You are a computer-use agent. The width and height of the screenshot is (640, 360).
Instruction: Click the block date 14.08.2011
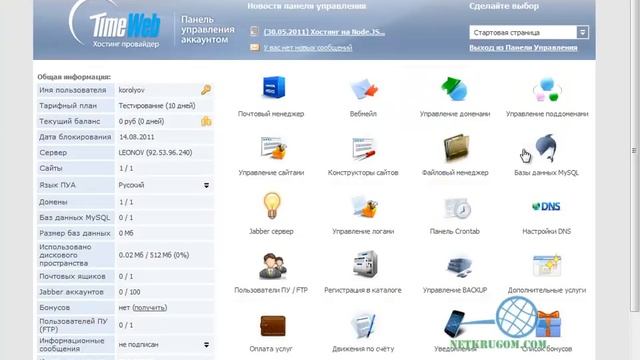[x=137, y=137]
